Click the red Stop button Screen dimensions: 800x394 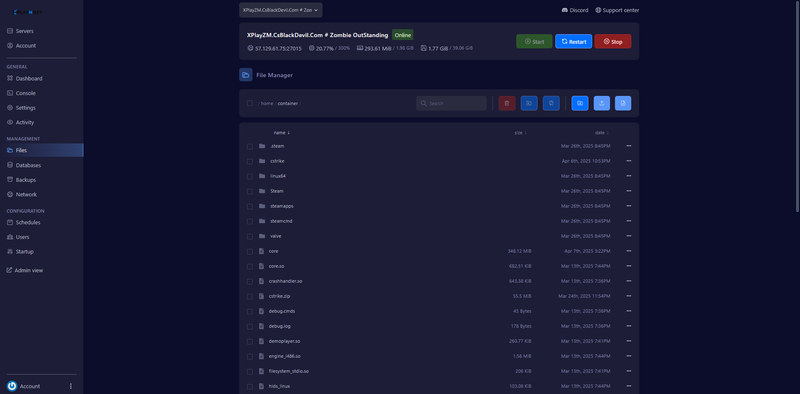(613, 41)
